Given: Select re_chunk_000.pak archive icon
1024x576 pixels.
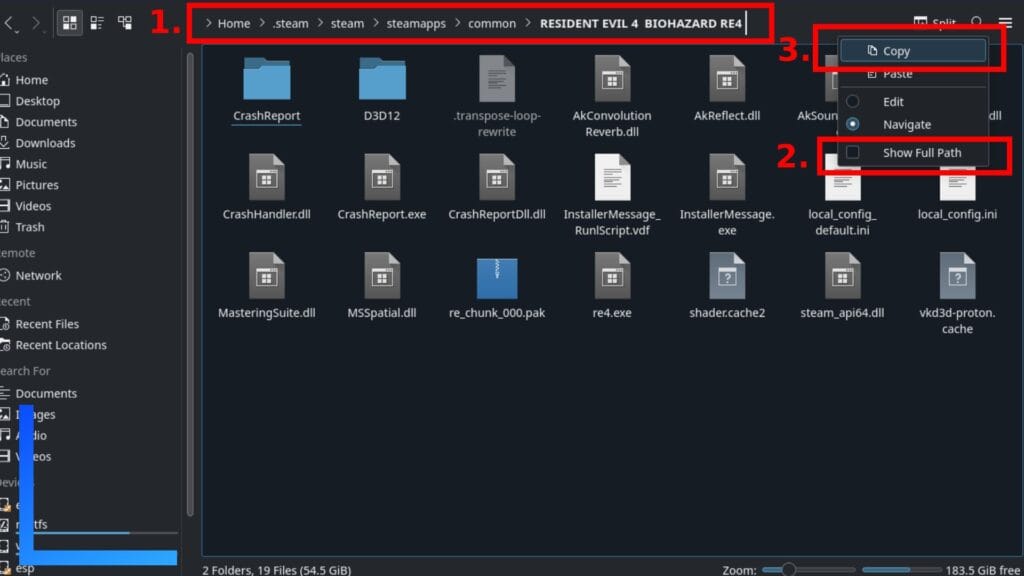Looking at the screenshot, I should 497,275.
